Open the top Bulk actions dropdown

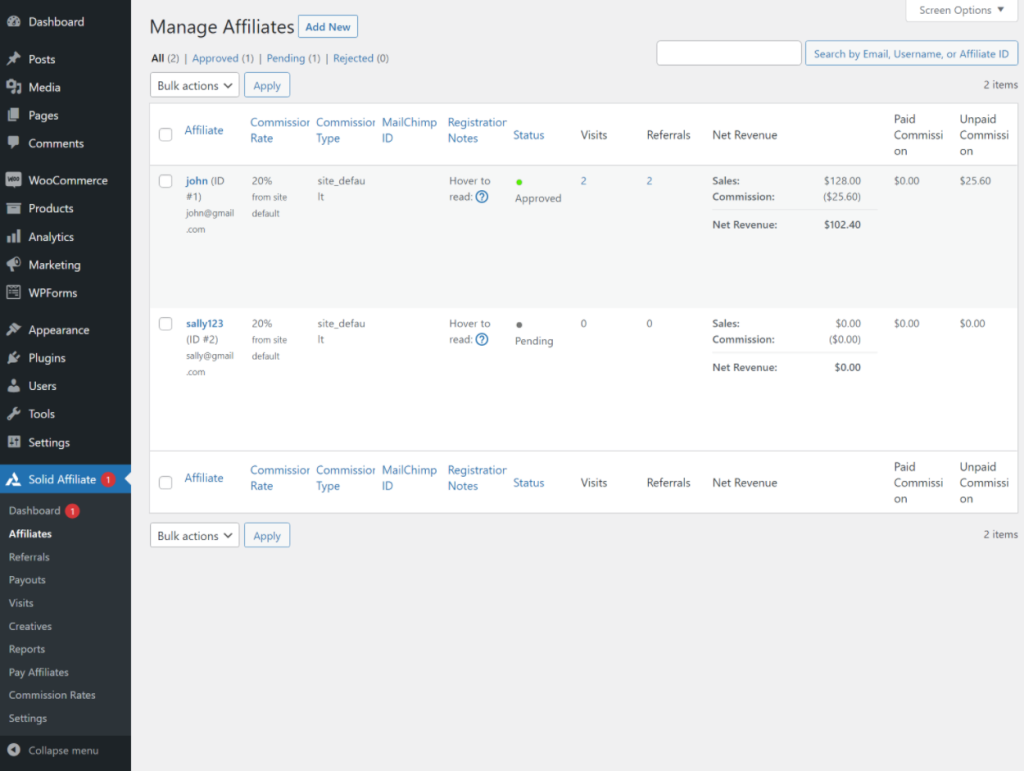tap(195, 86)
